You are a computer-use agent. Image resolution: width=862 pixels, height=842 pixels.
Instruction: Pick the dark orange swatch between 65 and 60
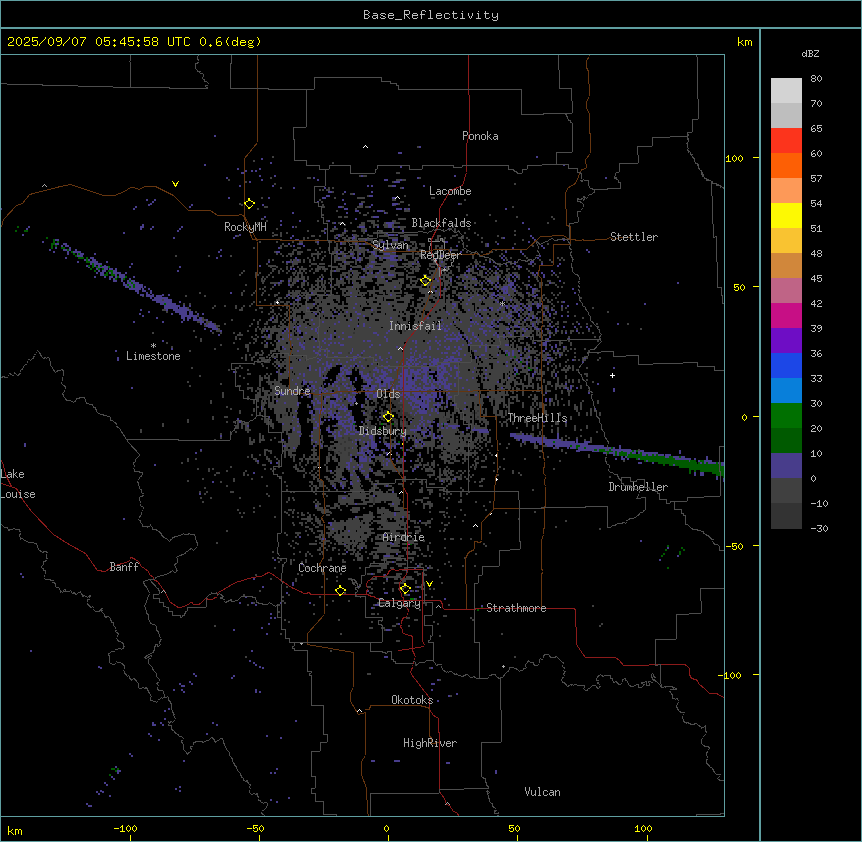click(786, 165)
